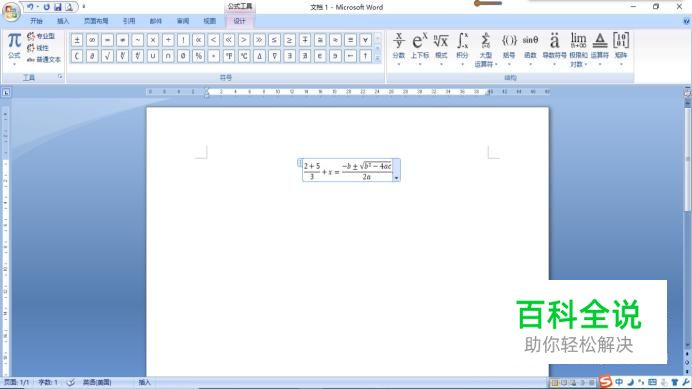This screenshot has width=692, height=389.
Task: Click the 中 Chinese input mode icon
Action: 619,382
